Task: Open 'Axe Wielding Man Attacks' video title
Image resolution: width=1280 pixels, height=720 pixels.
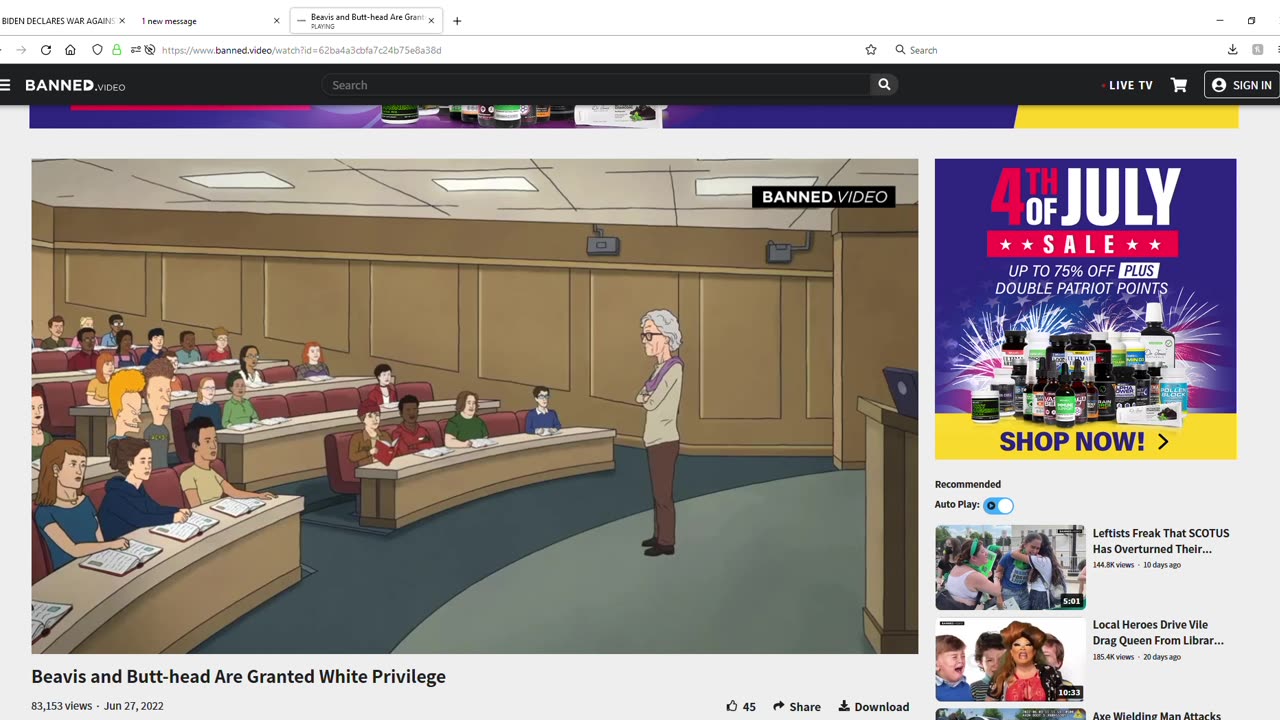Action: pos(1157,715)
